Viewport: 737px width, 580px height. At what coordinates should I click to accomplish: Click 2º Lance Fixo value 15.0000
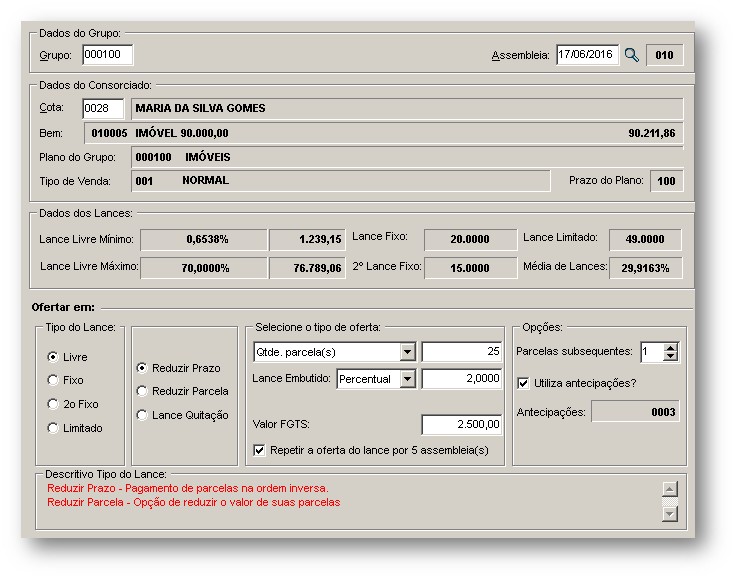[x=470, y=268]
